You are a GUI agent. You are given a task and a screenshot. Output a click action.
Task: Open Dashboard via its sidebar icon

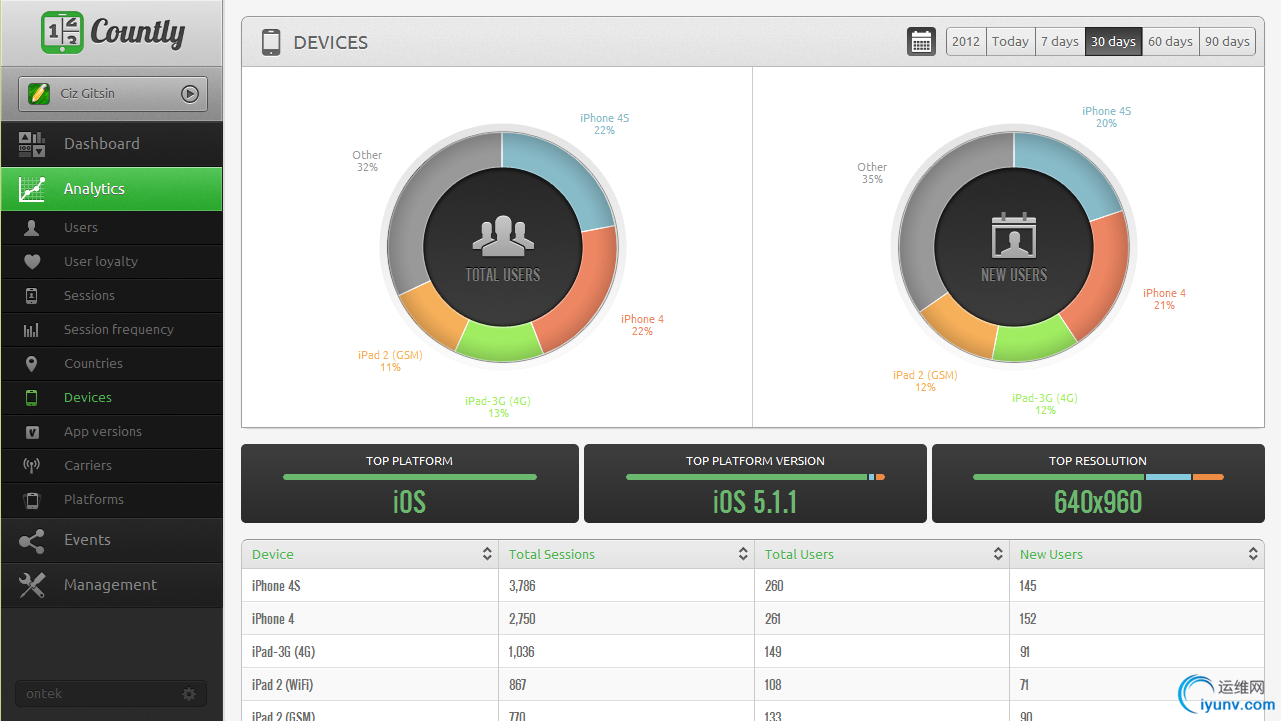[x=32, y=144]
